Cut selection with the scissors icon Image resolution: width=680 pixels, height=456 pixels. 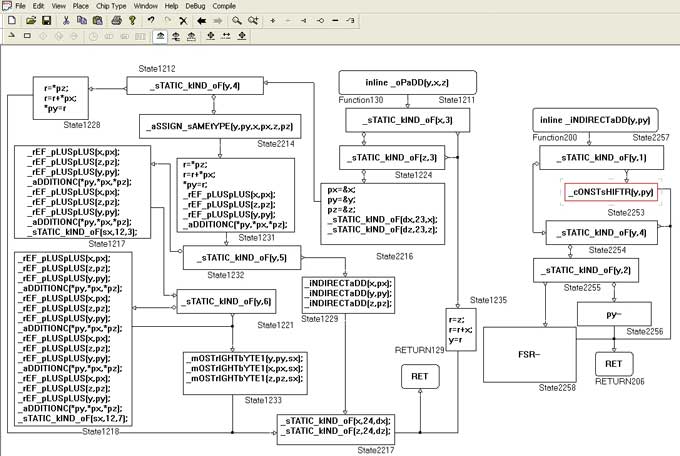[66, 20]
